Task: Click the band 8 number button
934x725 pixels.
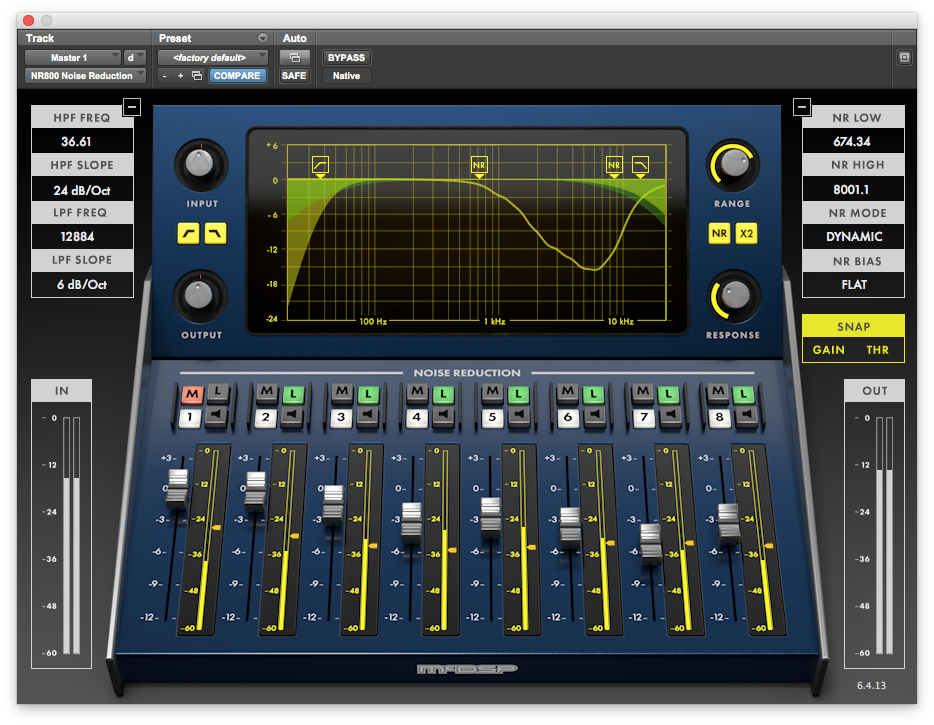Action: (x=719, y=417)
